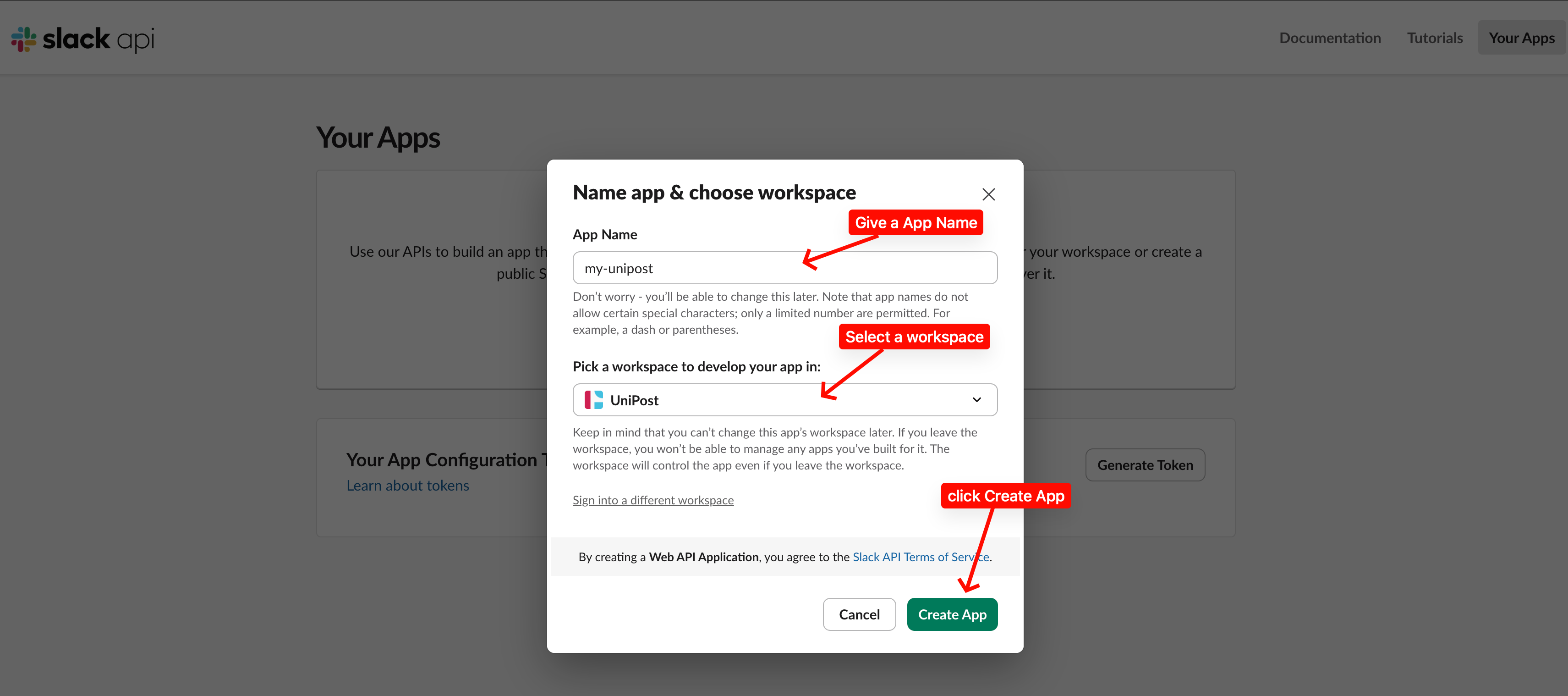Cancel the app creation dialog

[x=859, y=614]
